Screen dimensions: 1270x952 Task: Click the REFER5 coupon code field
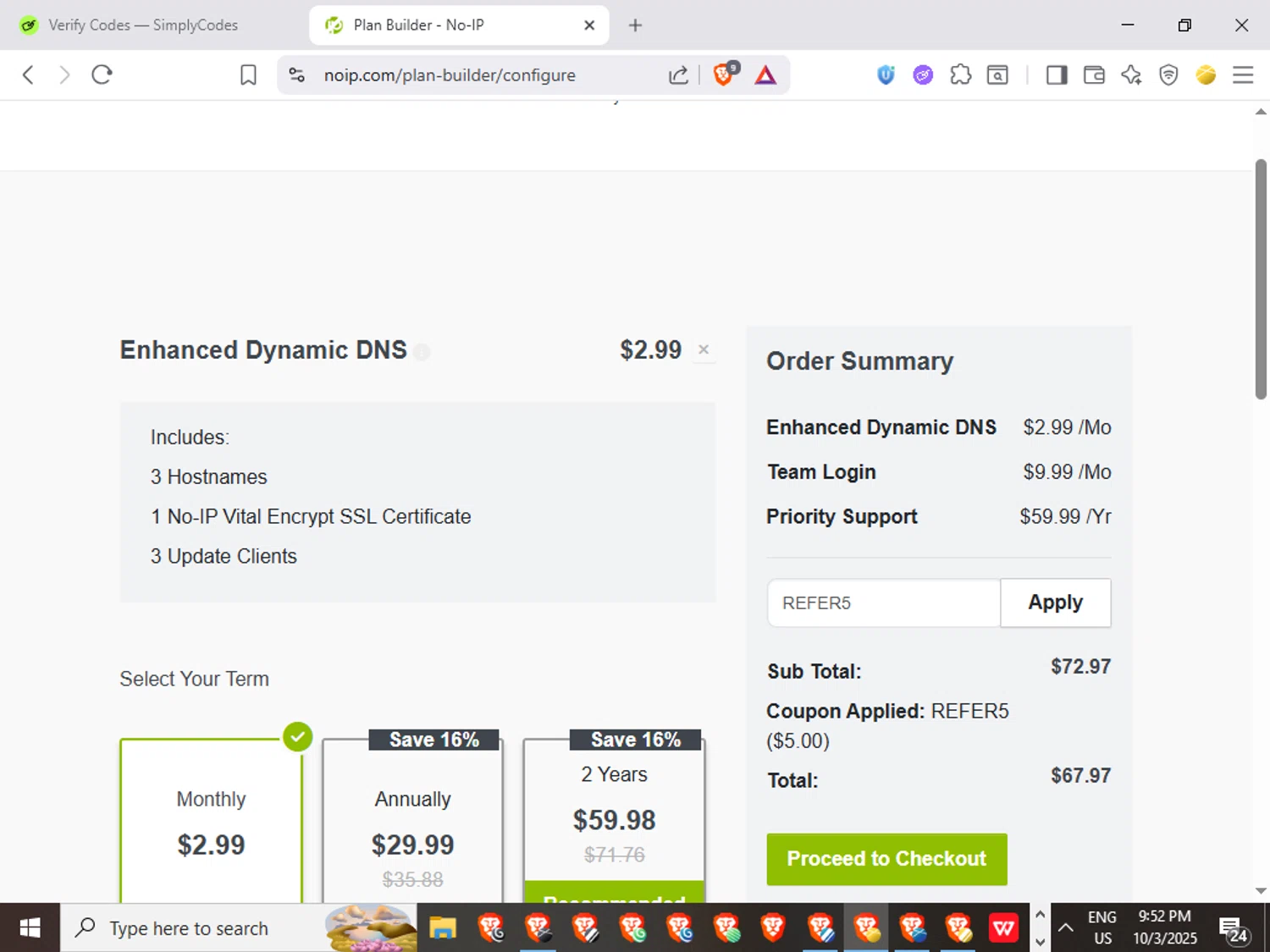tap(884, 603)
